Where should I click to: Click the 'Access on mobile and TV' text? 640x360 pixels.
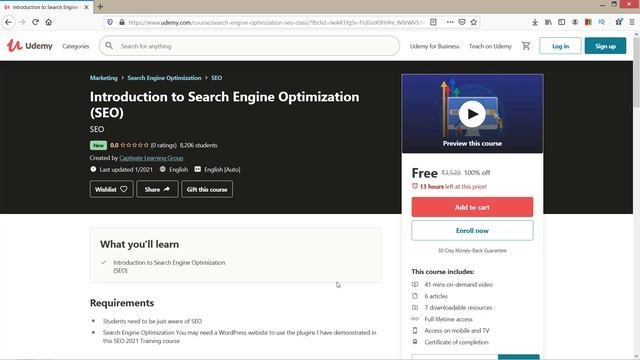tap(457, 331)
